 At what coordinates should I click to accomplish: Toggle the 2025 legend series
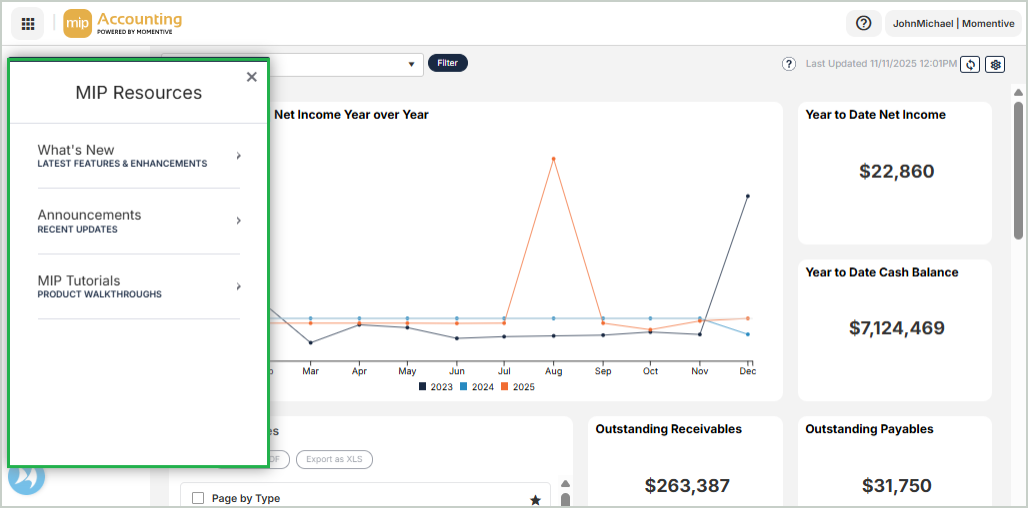tap(517, 387)
